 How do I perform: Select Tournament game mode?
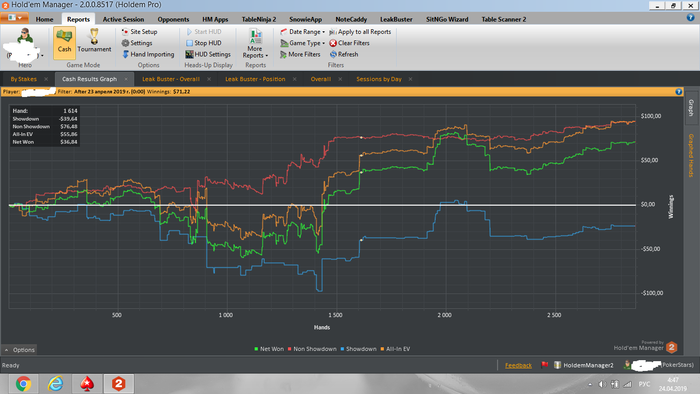click(94, 41)
